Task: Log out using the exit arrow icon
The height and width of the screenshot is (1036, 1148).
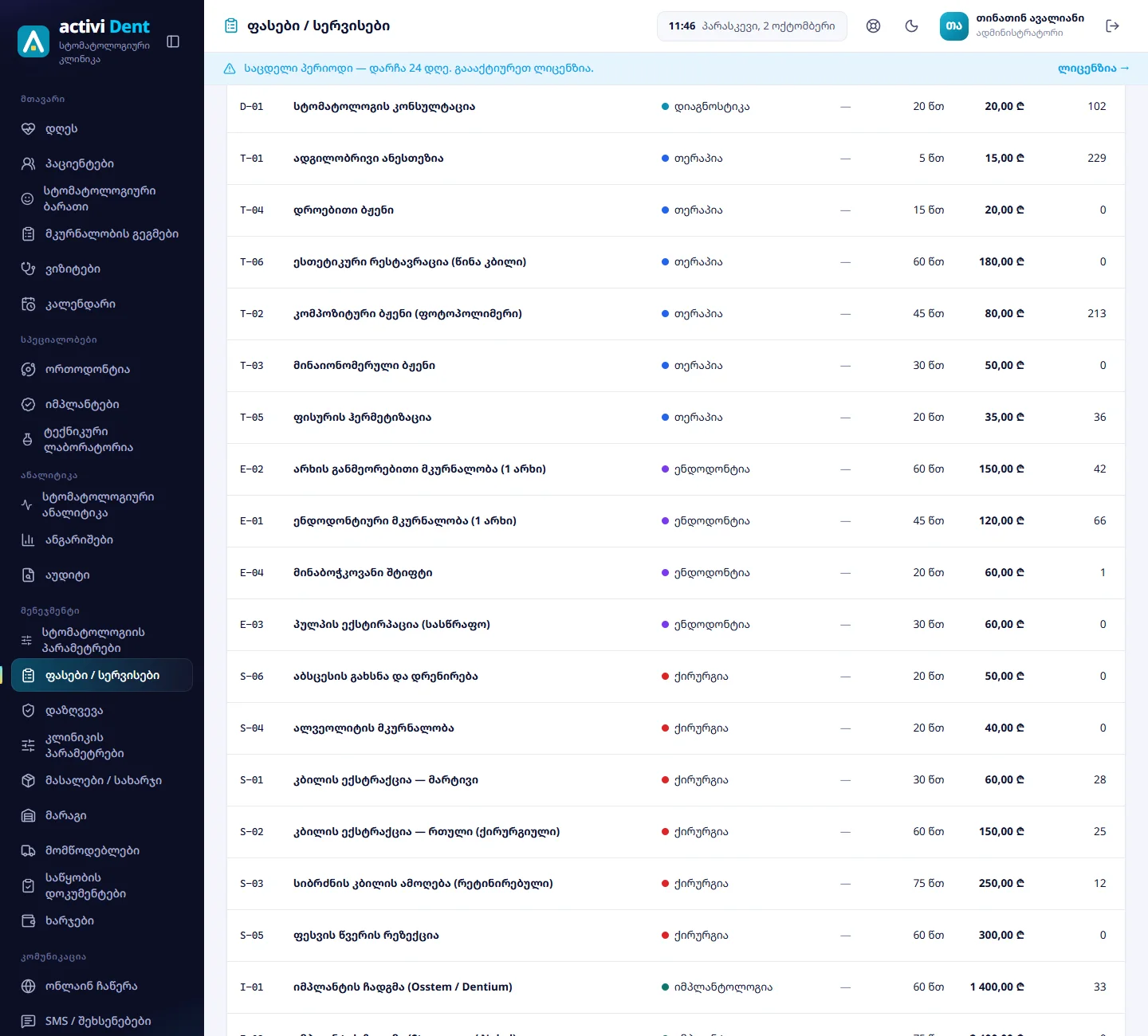Action: (1113, 26)
